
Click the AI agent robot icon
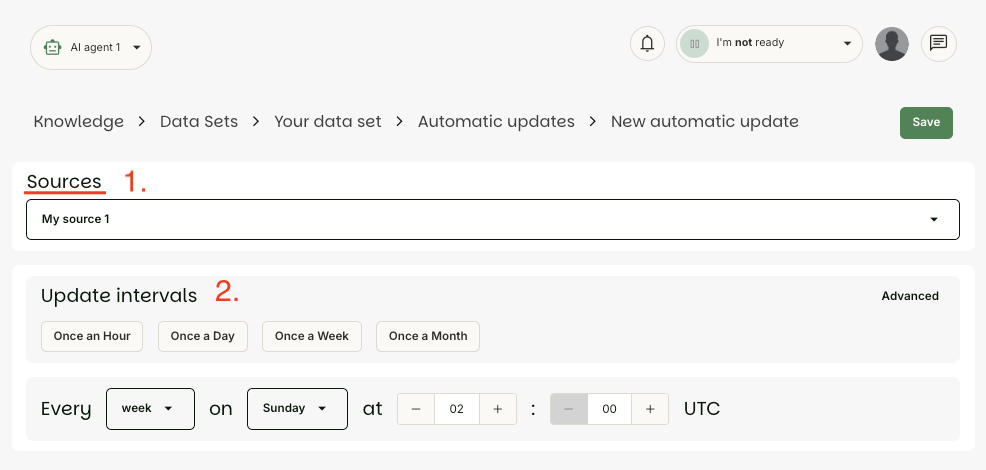coord(53,47)
